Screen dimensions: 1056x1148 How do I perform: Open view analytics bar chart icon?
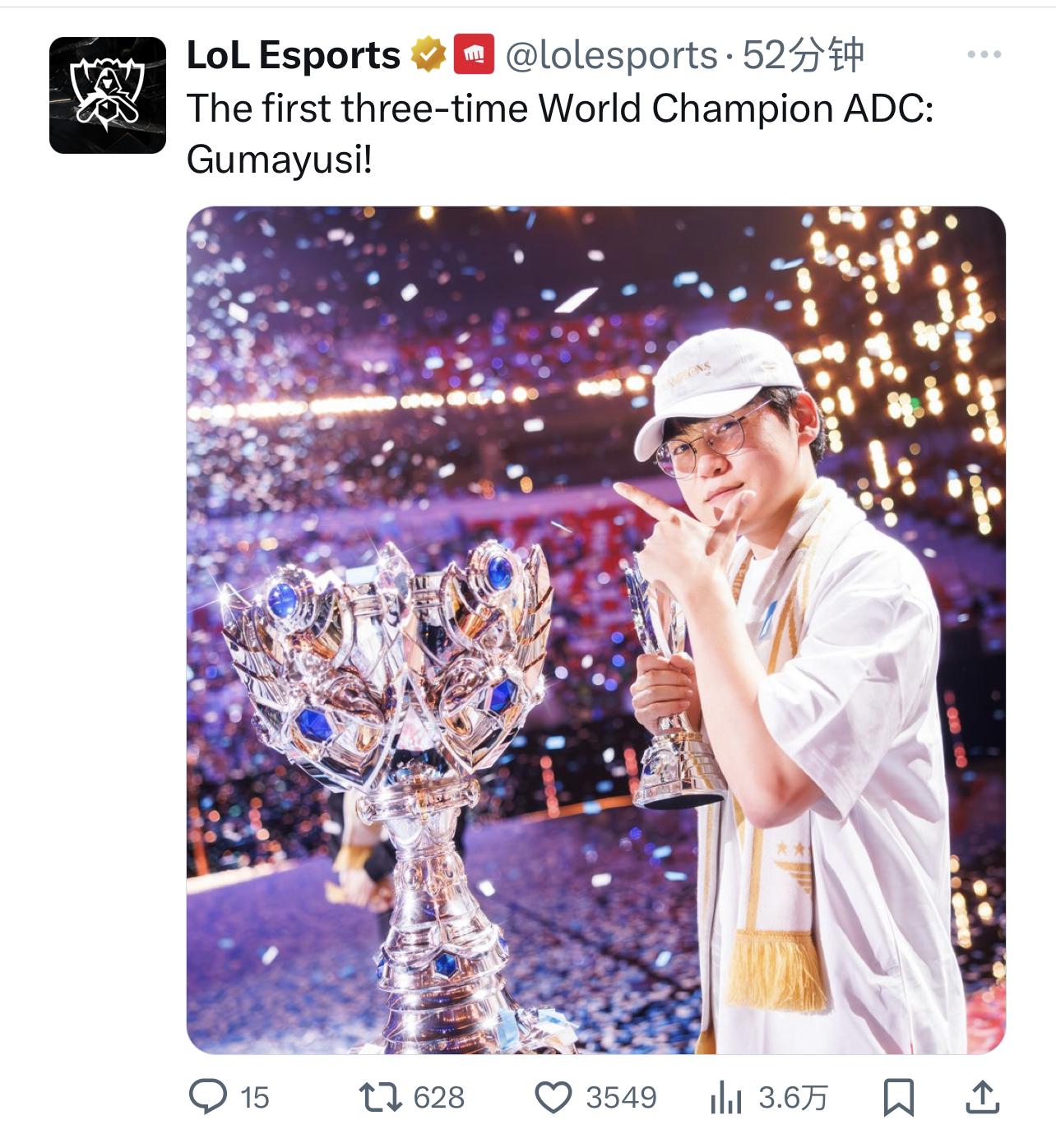725,1098
